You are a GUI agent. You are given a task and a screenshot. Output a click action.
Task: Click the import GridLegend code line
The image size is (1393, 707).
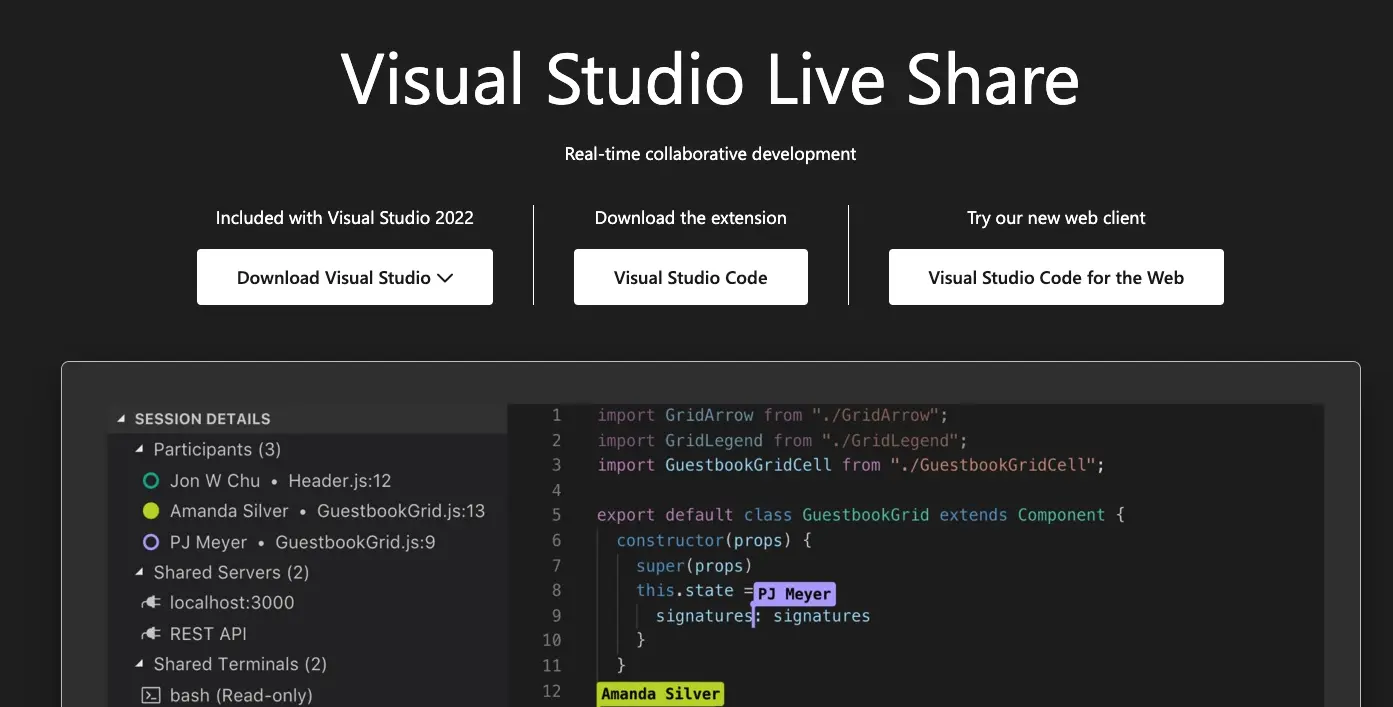pyautogui.click(x=782, y=440)
